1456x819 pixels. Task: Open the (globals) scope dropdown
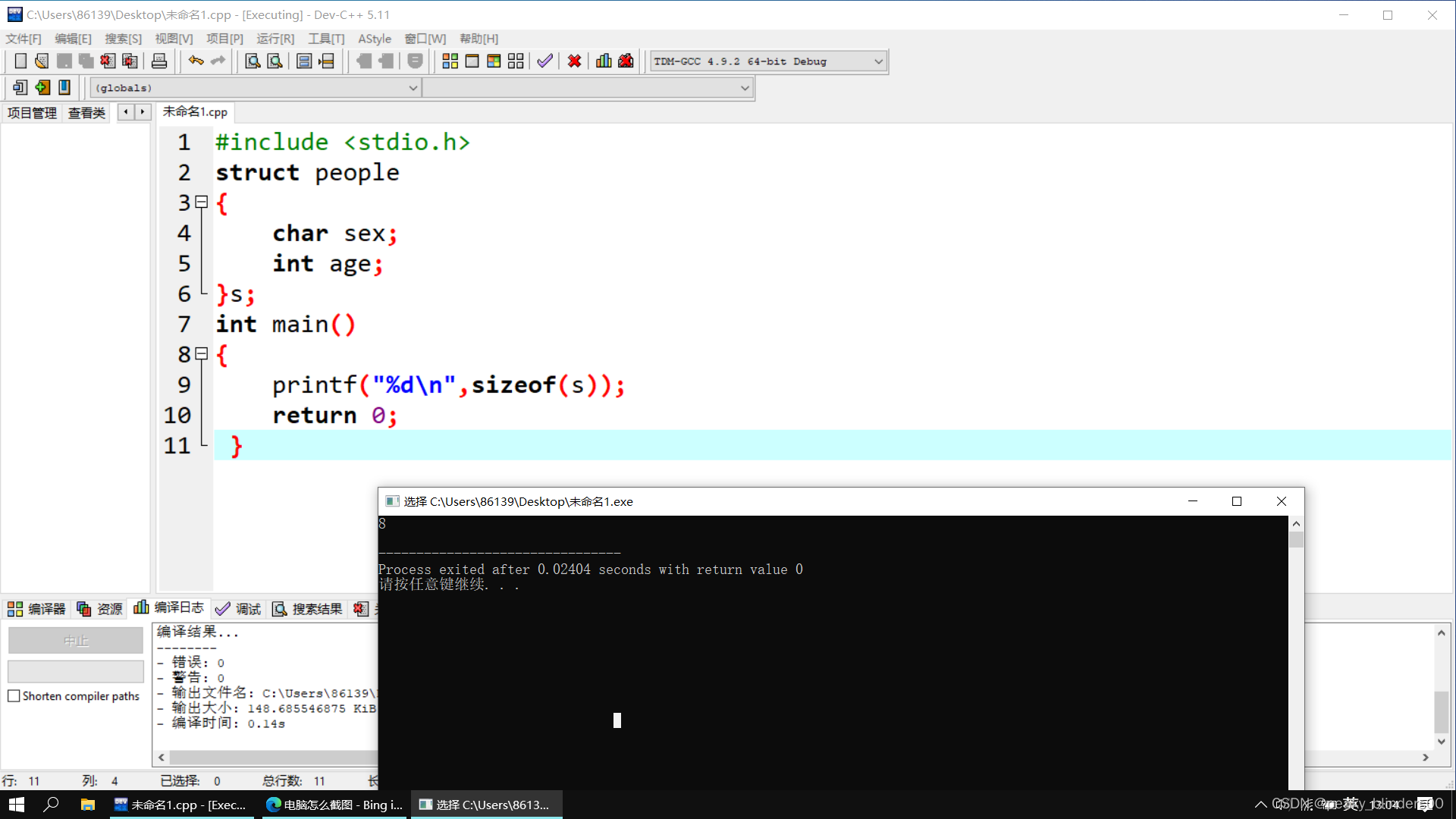413,88
